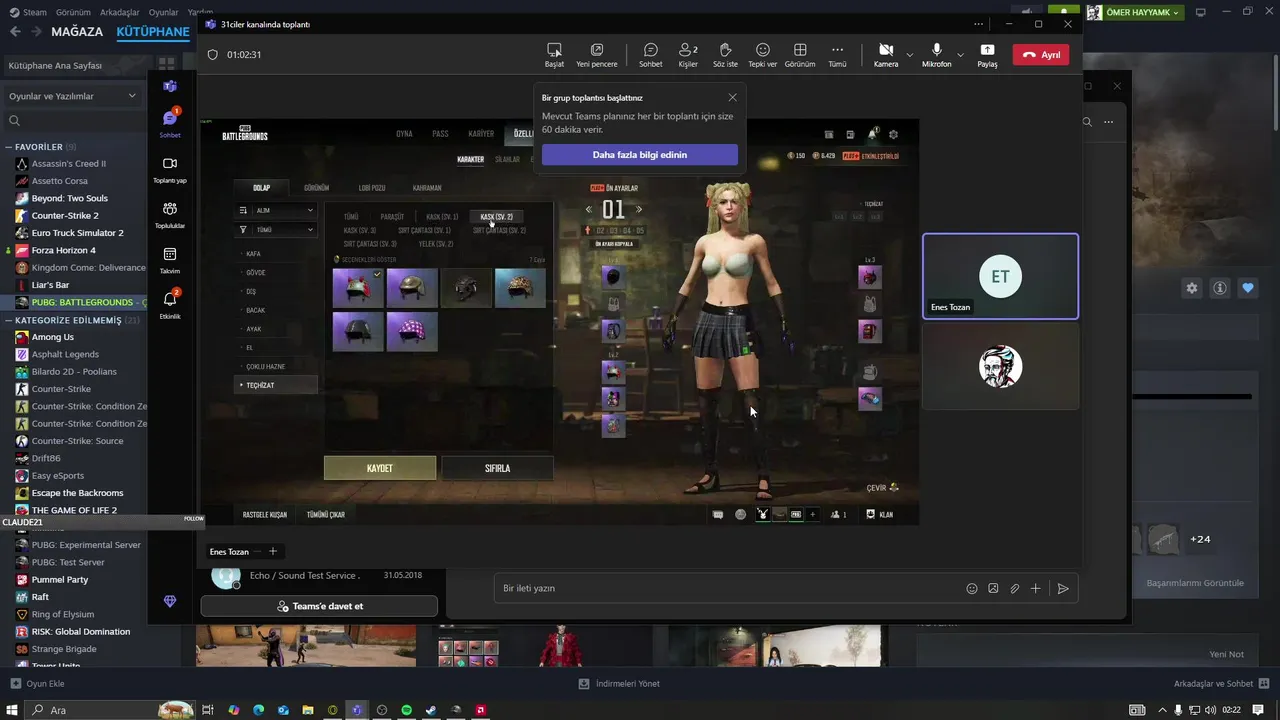
Task: Click the Başlat control icon
Action: (554, 55)
